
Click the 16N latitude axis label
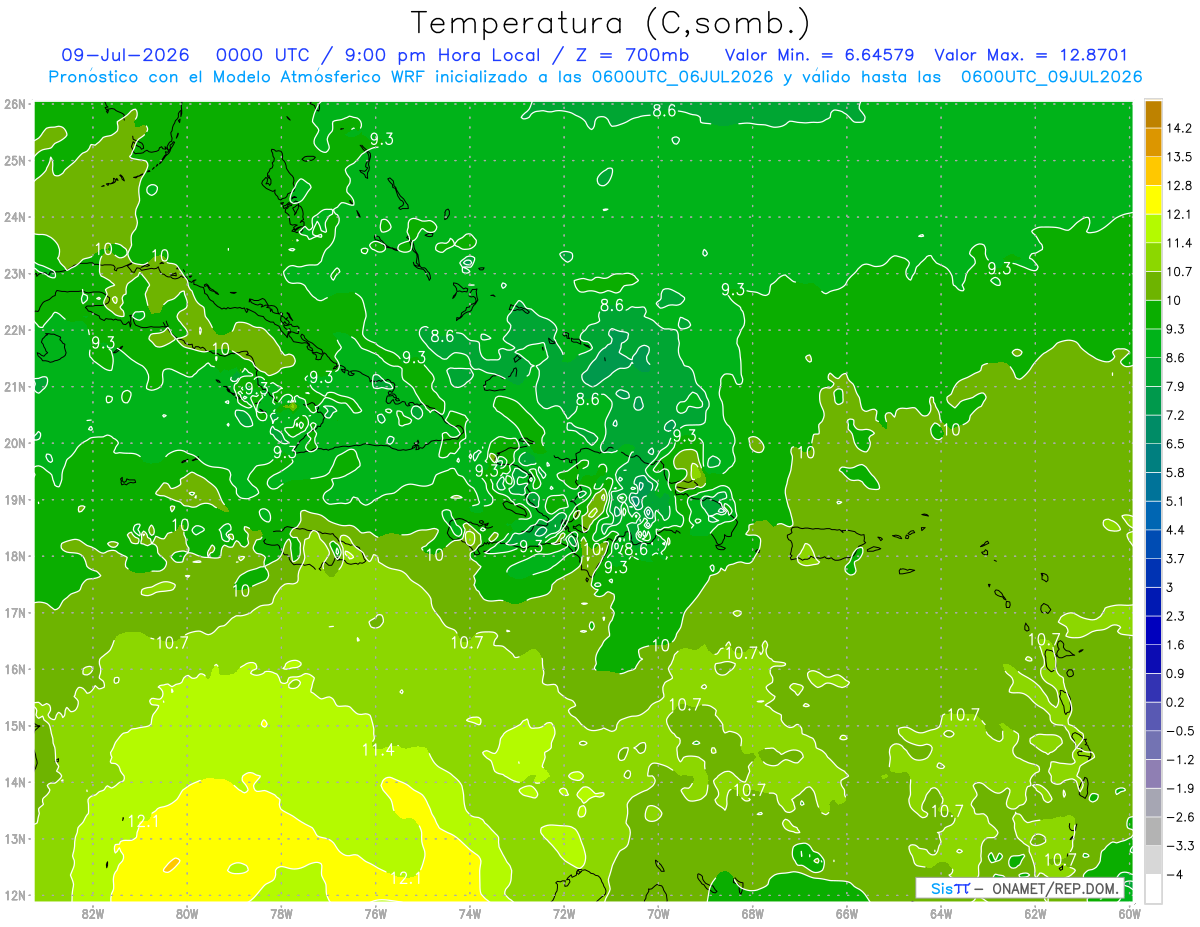point(15,669)
